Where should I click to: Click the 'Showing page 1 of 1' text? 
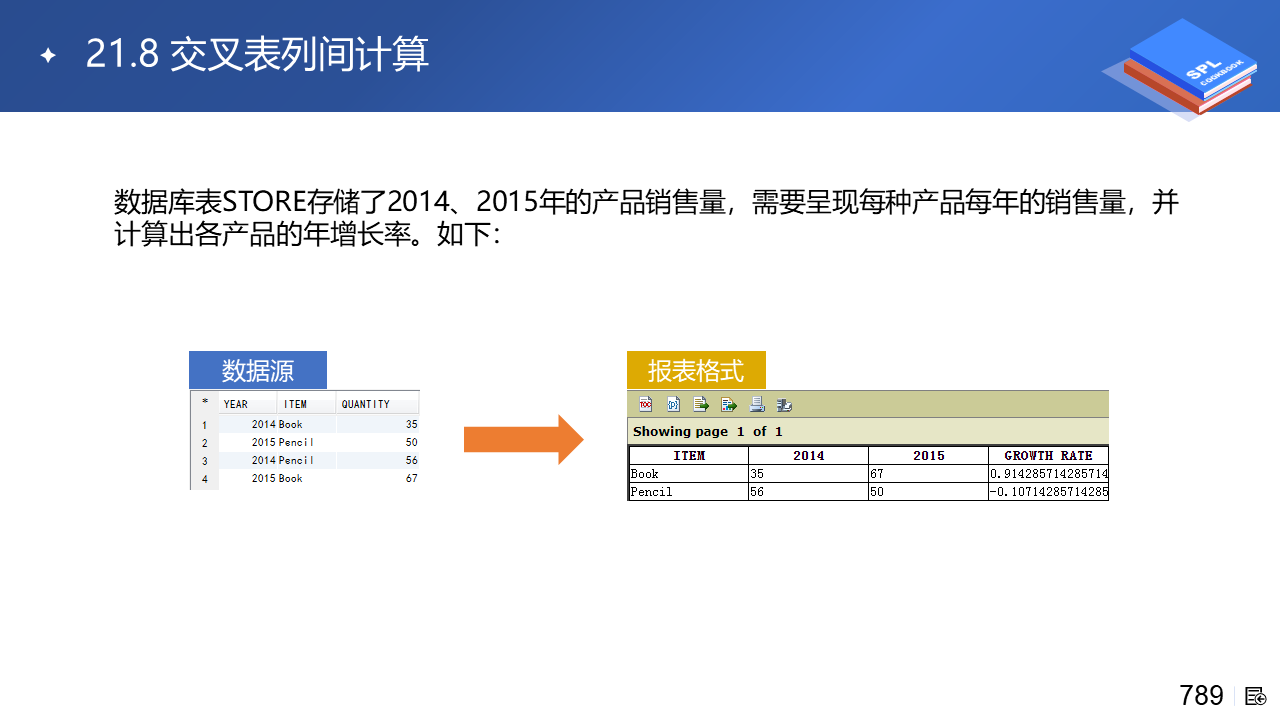coord(708,431)
